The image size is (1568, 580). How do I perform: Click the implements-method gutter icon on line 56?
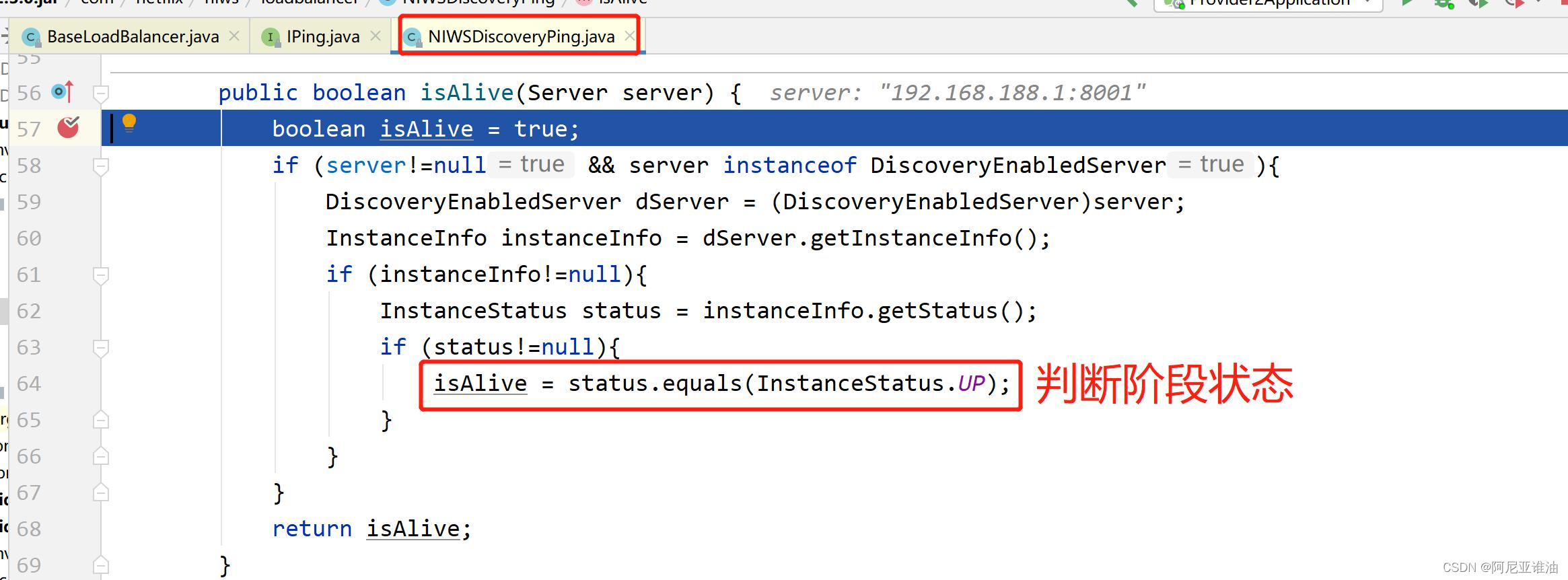coord(63,92)
